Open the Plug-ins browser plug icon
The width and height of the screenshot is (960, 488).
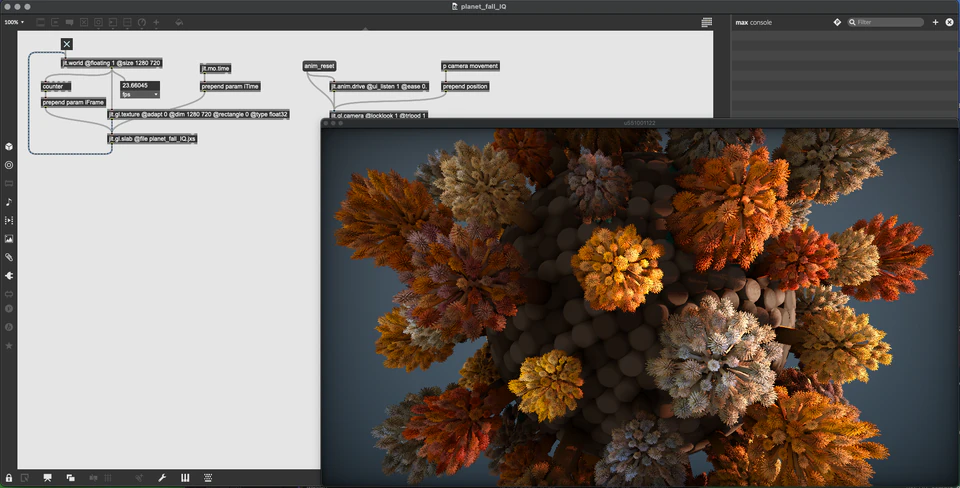[x=9, y=276]
